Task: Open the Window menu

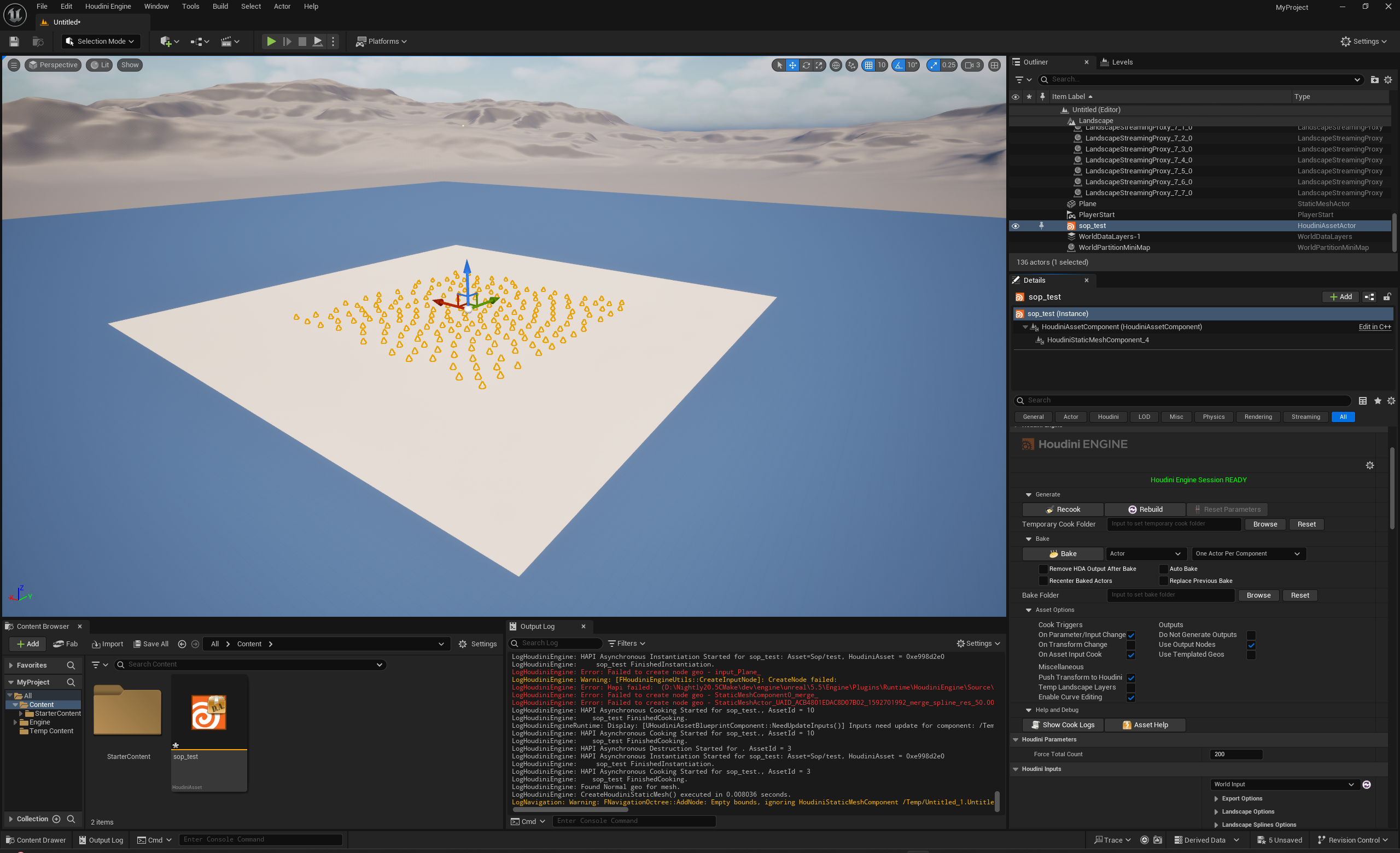Action: pos(156,6)
